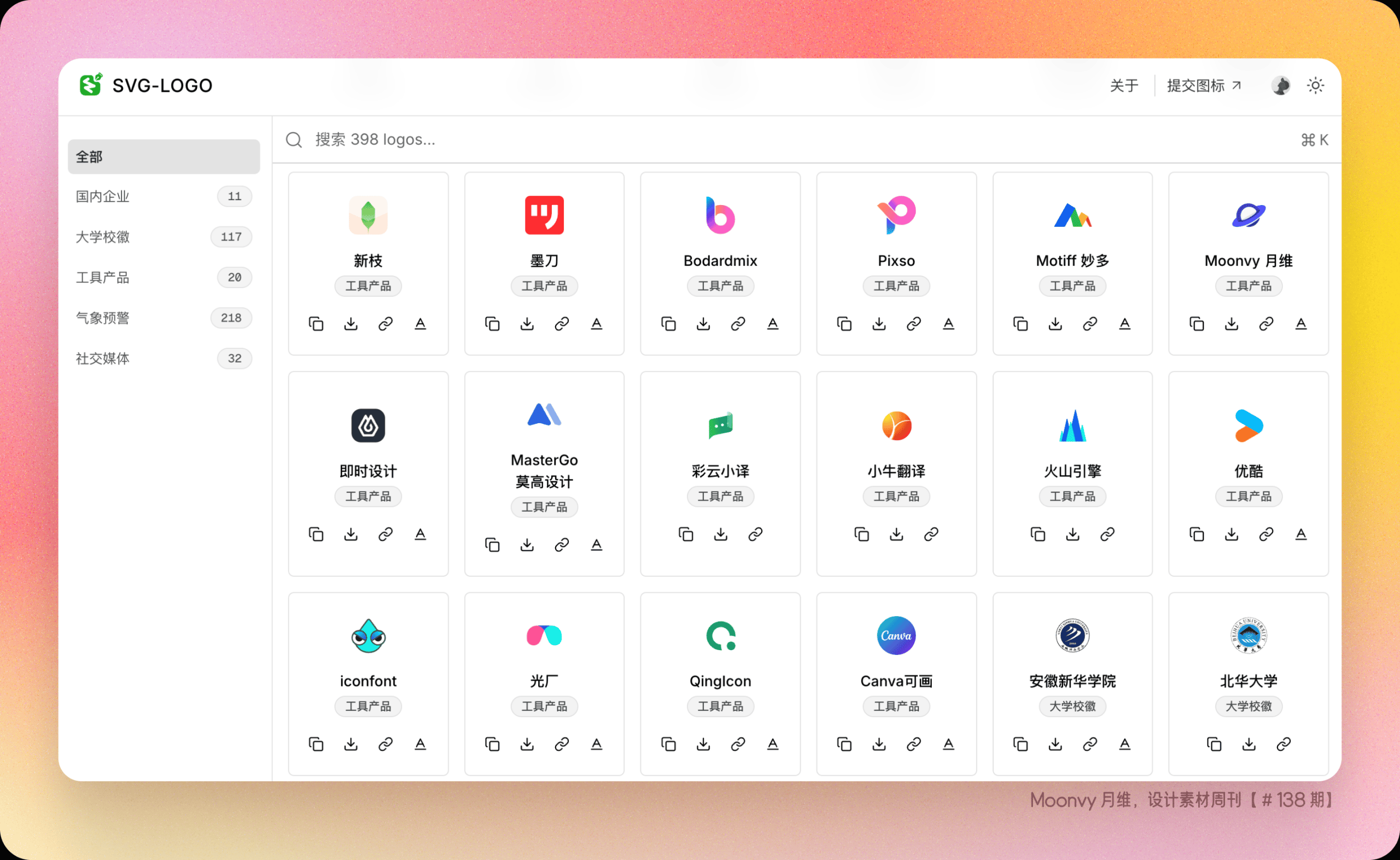The width and height of the screenshot is (1400, 860).
Task: Click the link icon on 新枝 card
Action: pos(386,324)
